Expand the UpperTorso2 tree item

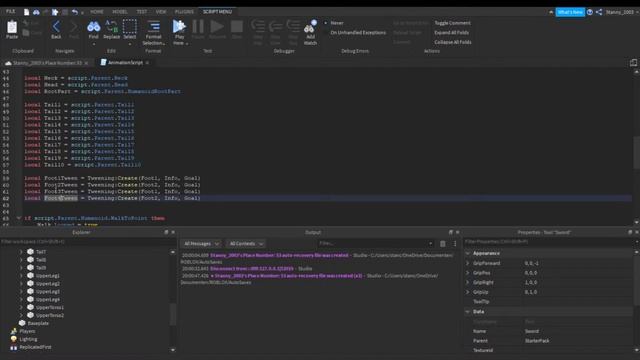click(x=21, y=315)
